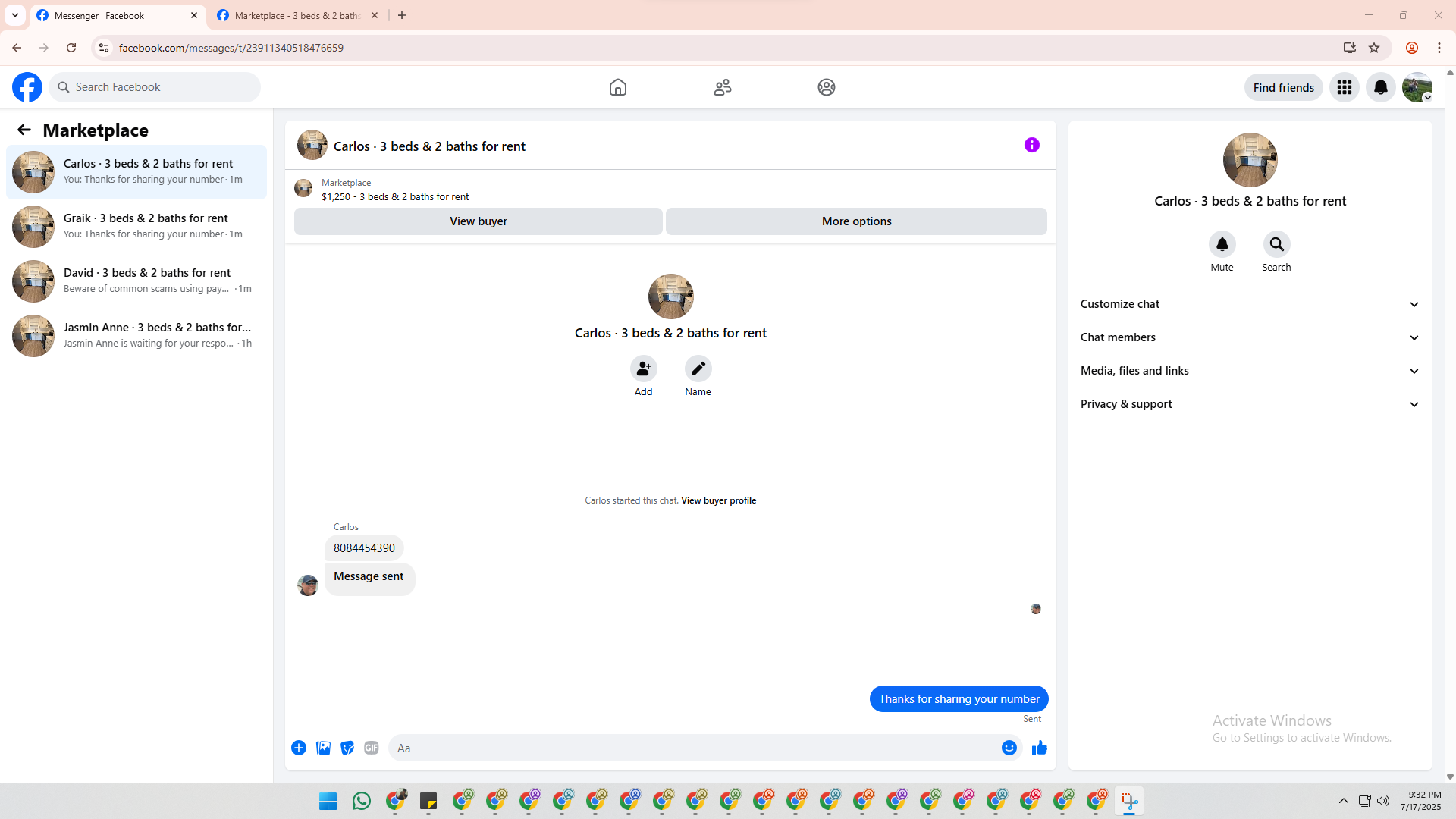The height and width of the screenshot is (819, 1456).
Task: Select the 8084454390 phone number message
Action: [x=364, y=548]
